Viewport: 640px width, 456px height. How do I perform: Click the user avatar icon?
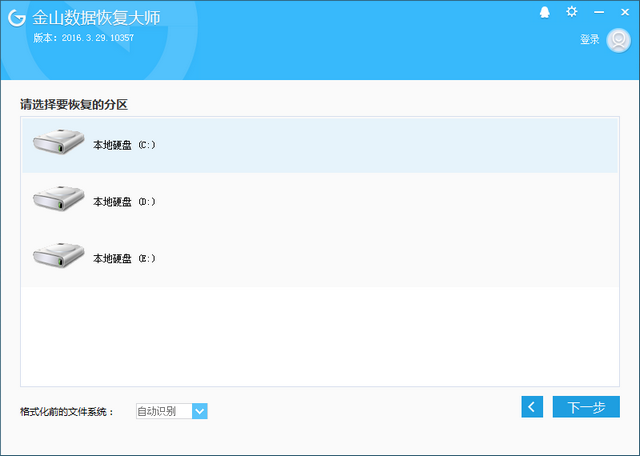[618, 40]
